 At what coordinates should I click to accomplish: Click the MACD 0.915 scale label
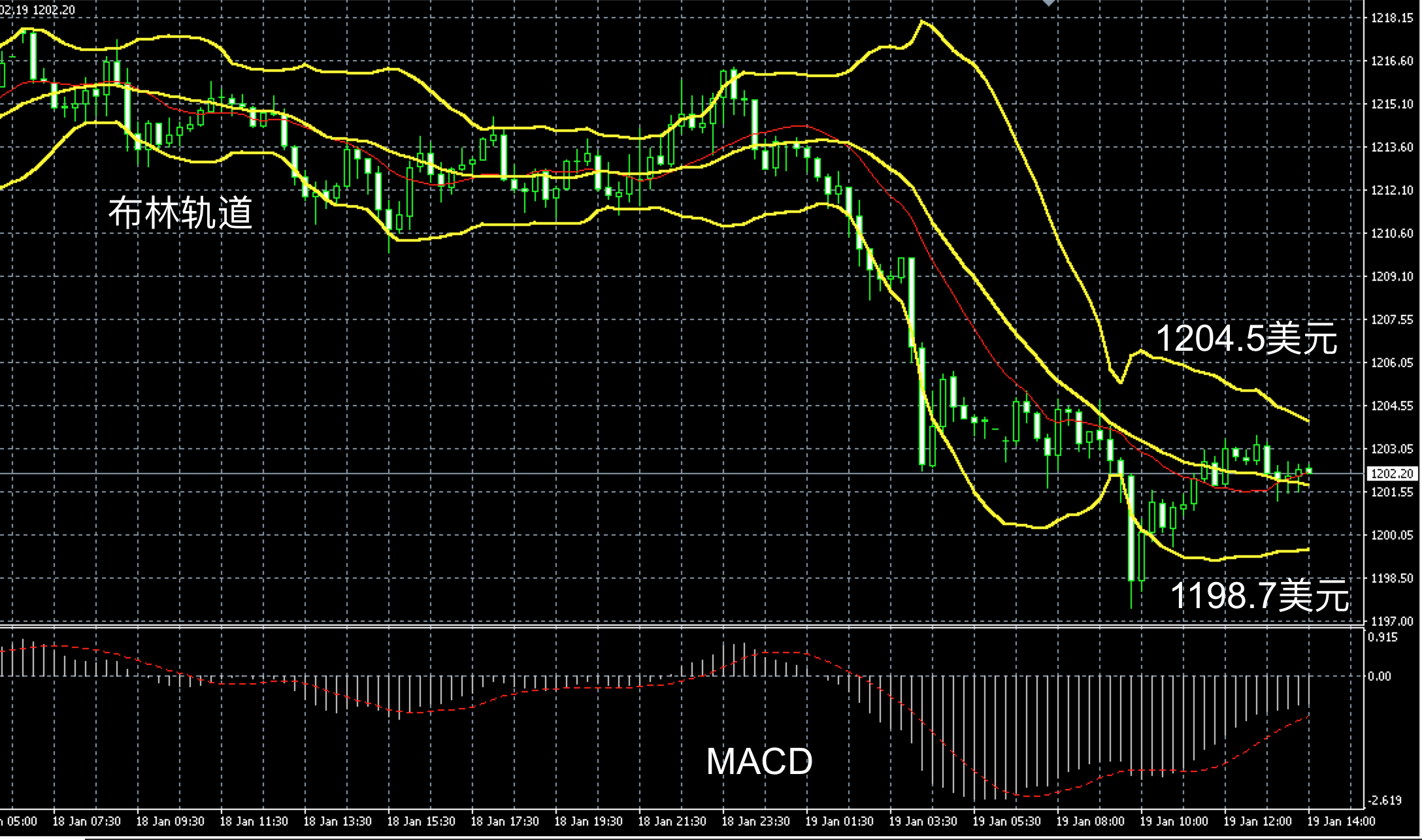coord(1383,638)
